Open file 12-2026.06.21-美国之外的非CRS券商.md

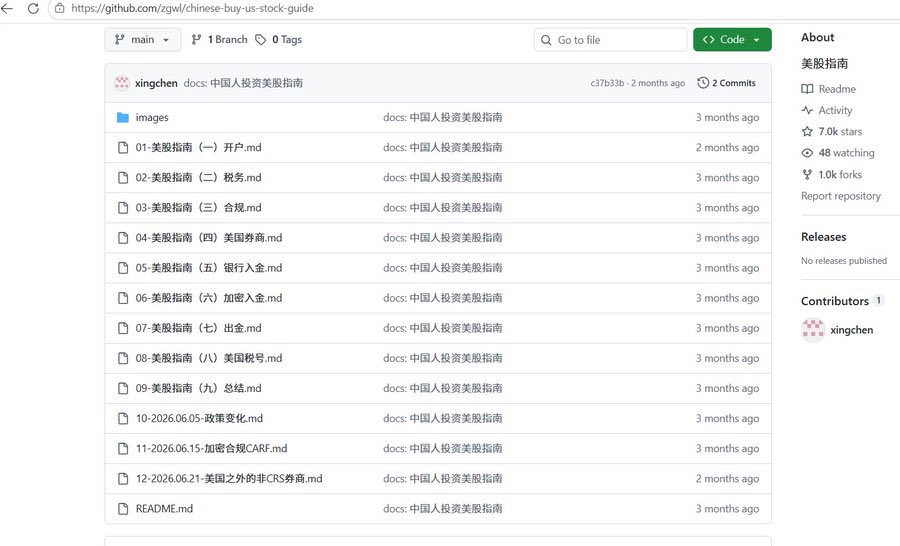(229, 479)
